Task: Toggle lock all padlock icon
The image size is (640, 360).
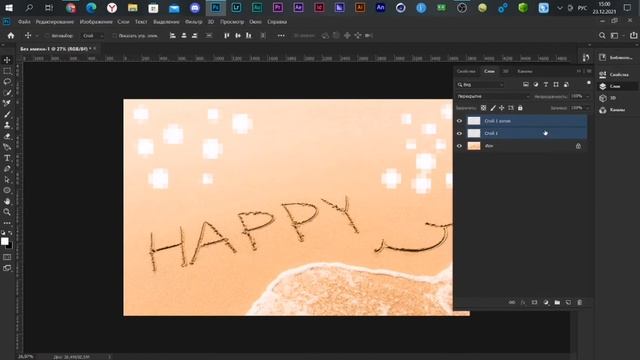Action: (520, 108)
